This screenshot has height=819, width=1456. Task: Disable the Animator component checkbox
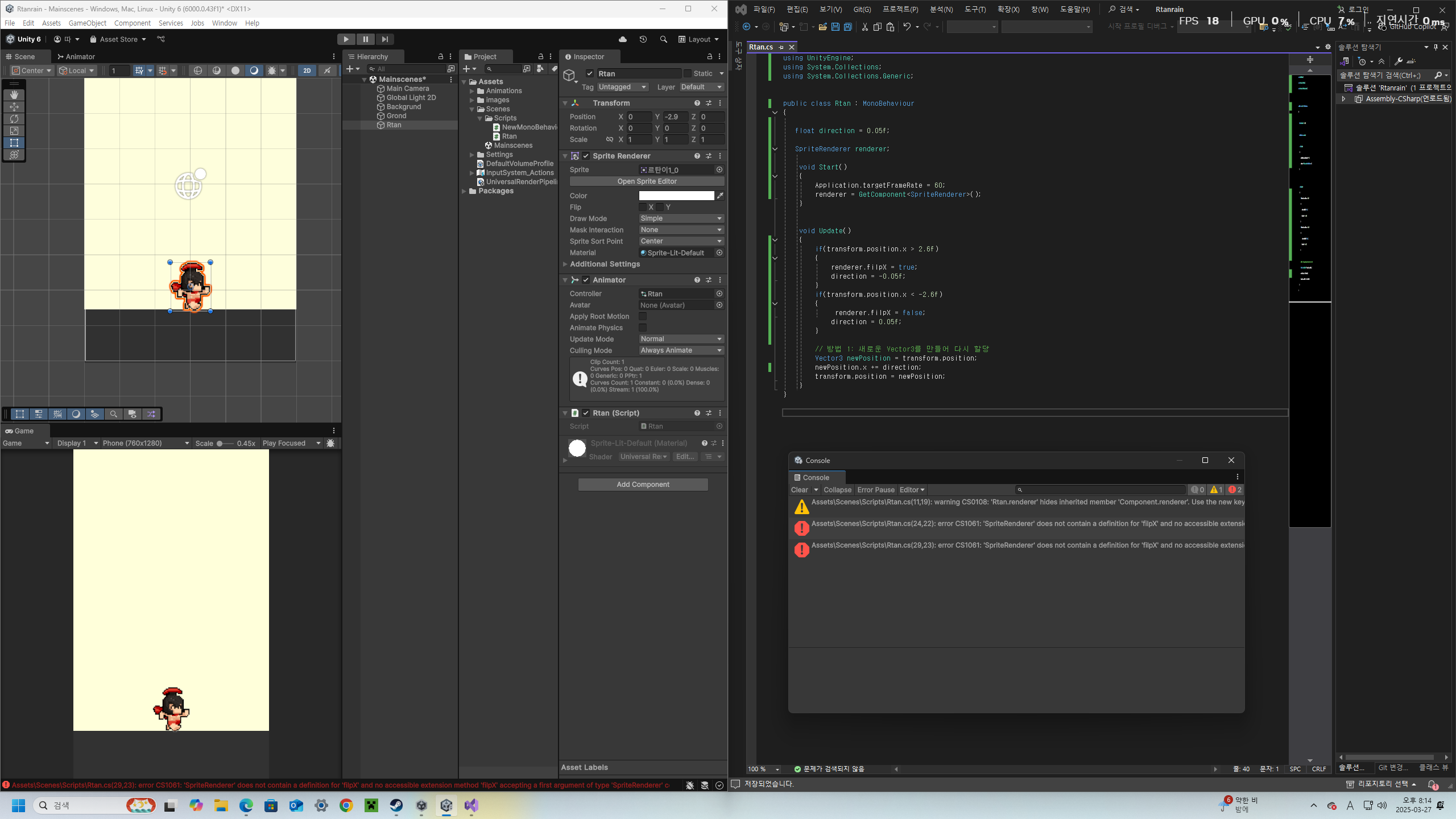click(x=586, y=280)
